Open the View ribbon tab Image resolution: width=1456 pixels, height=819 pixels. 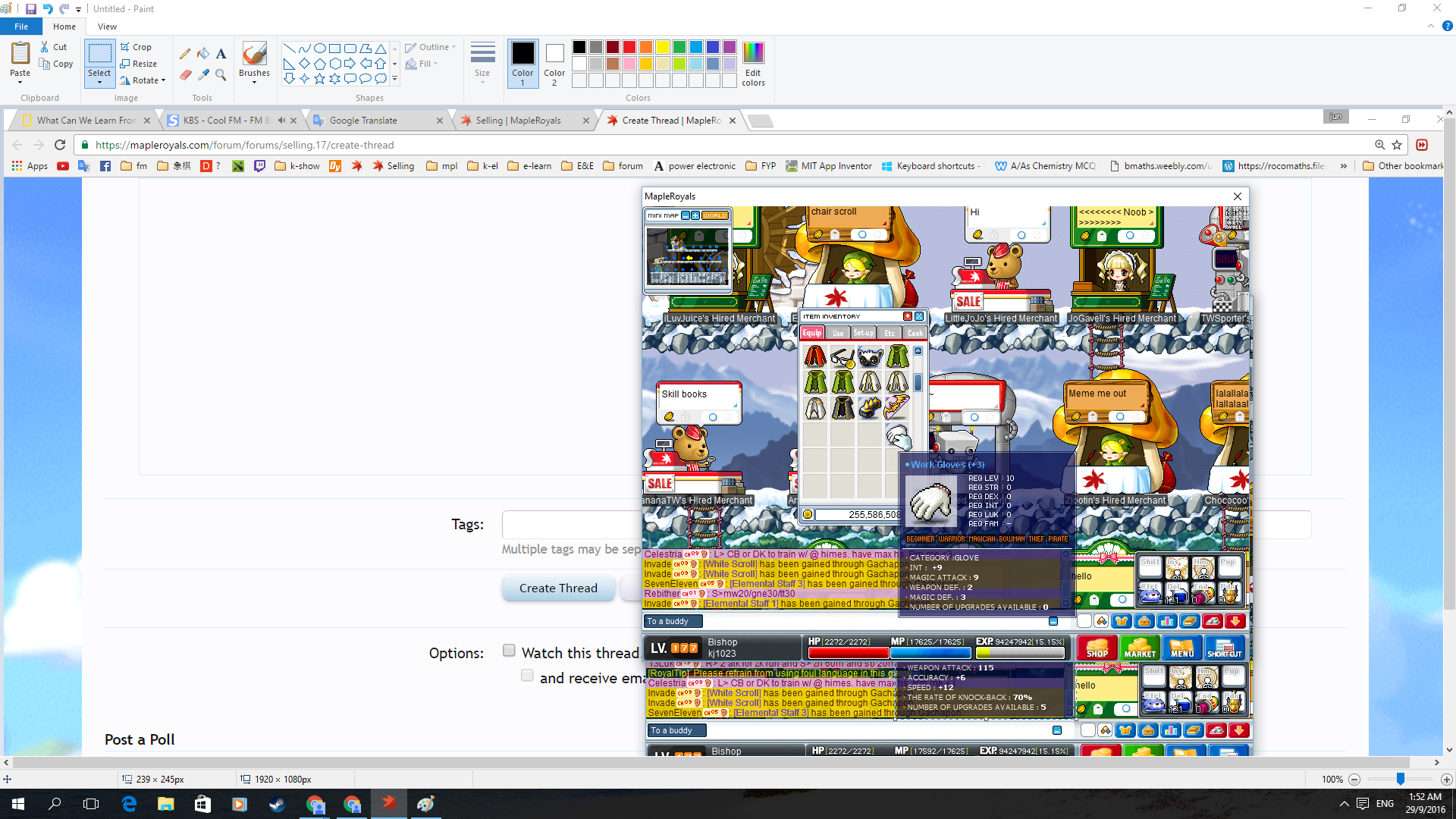pos(107,27)
